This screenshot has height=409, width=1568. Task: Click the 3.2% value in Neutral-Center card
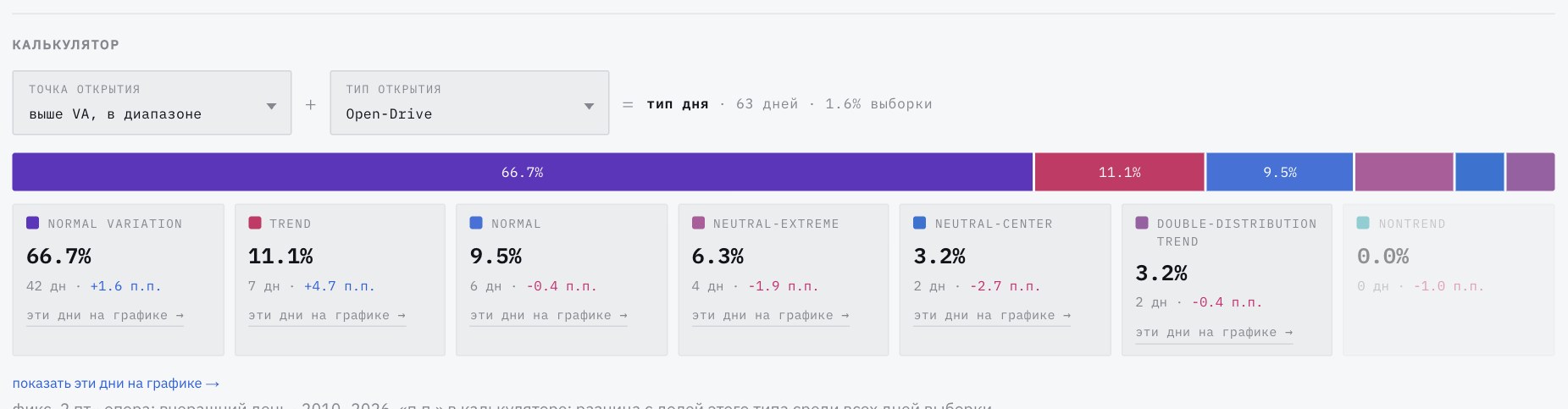[939, 256]
